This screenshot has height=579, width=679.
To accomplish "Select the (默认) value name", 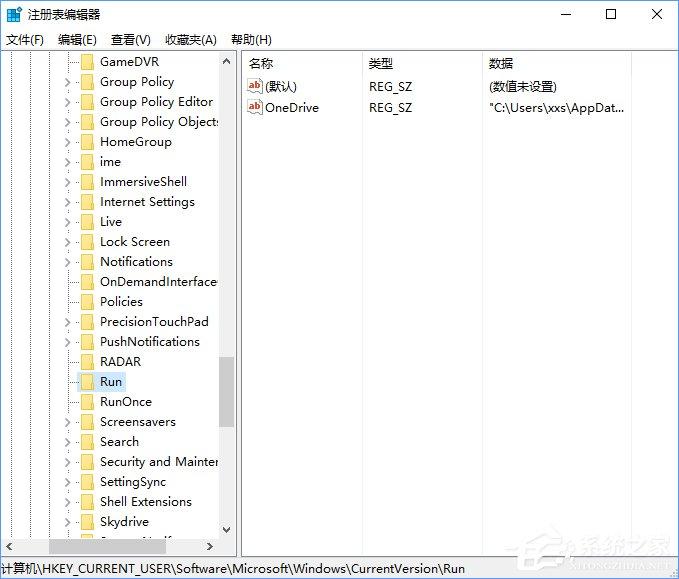I will tap(281, 86).
